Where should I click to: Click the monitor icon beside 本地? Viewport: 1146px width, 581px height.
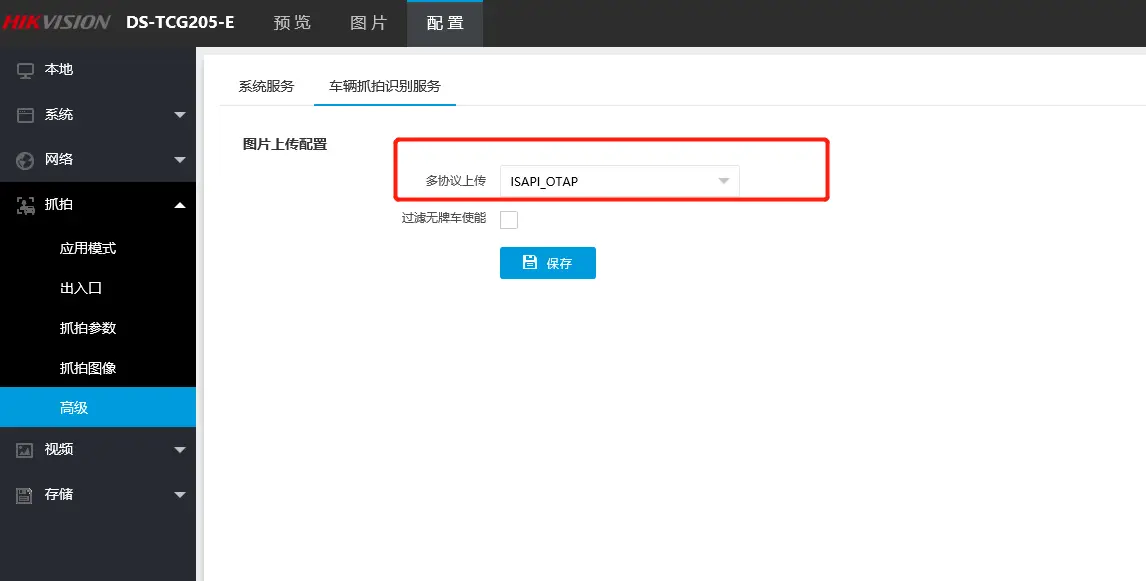pos(25,70)
